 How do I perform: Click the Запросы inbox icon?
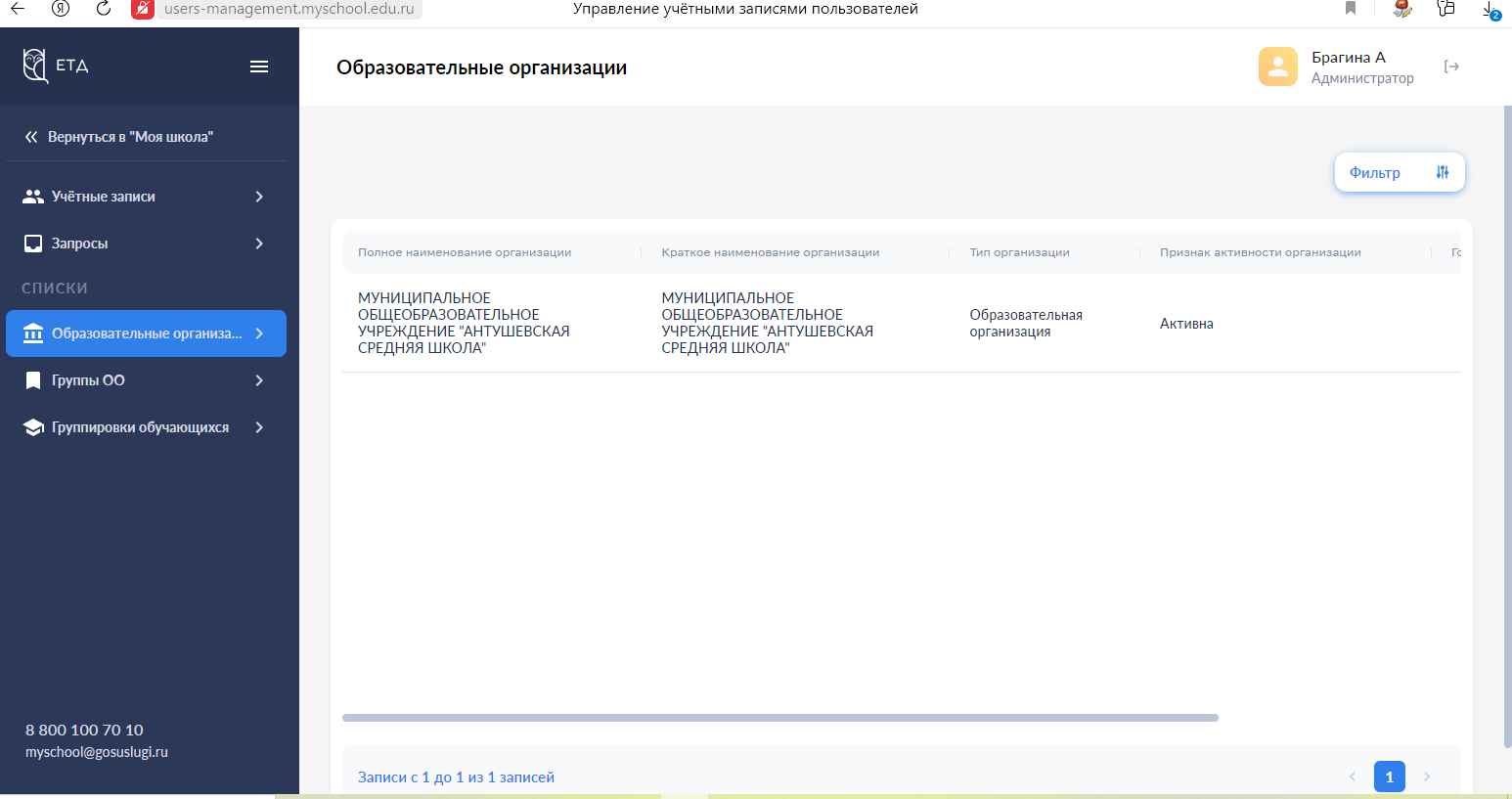[x=33, y=244]
